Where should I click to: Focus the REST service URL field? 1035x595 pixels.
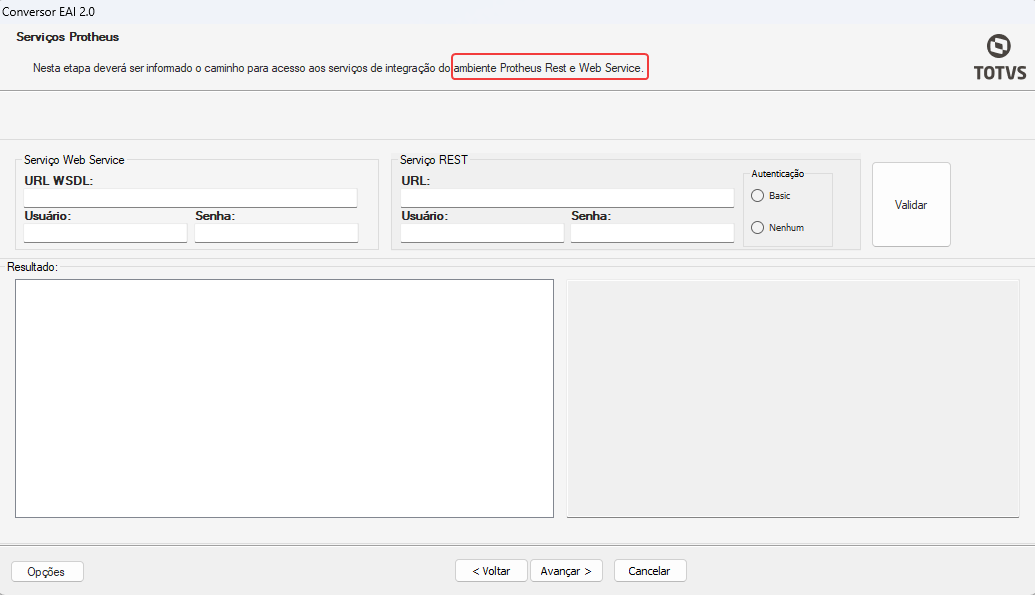click(567, 198)
